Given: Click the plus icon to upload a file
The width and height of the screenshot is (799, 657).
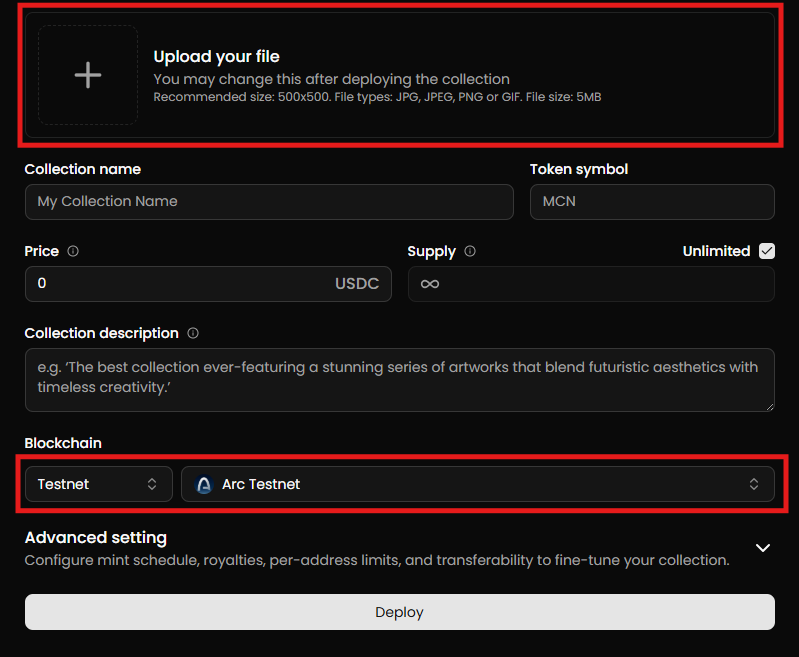Looking at the screenshot, I should pyautogui.click(x=88, y=75).
